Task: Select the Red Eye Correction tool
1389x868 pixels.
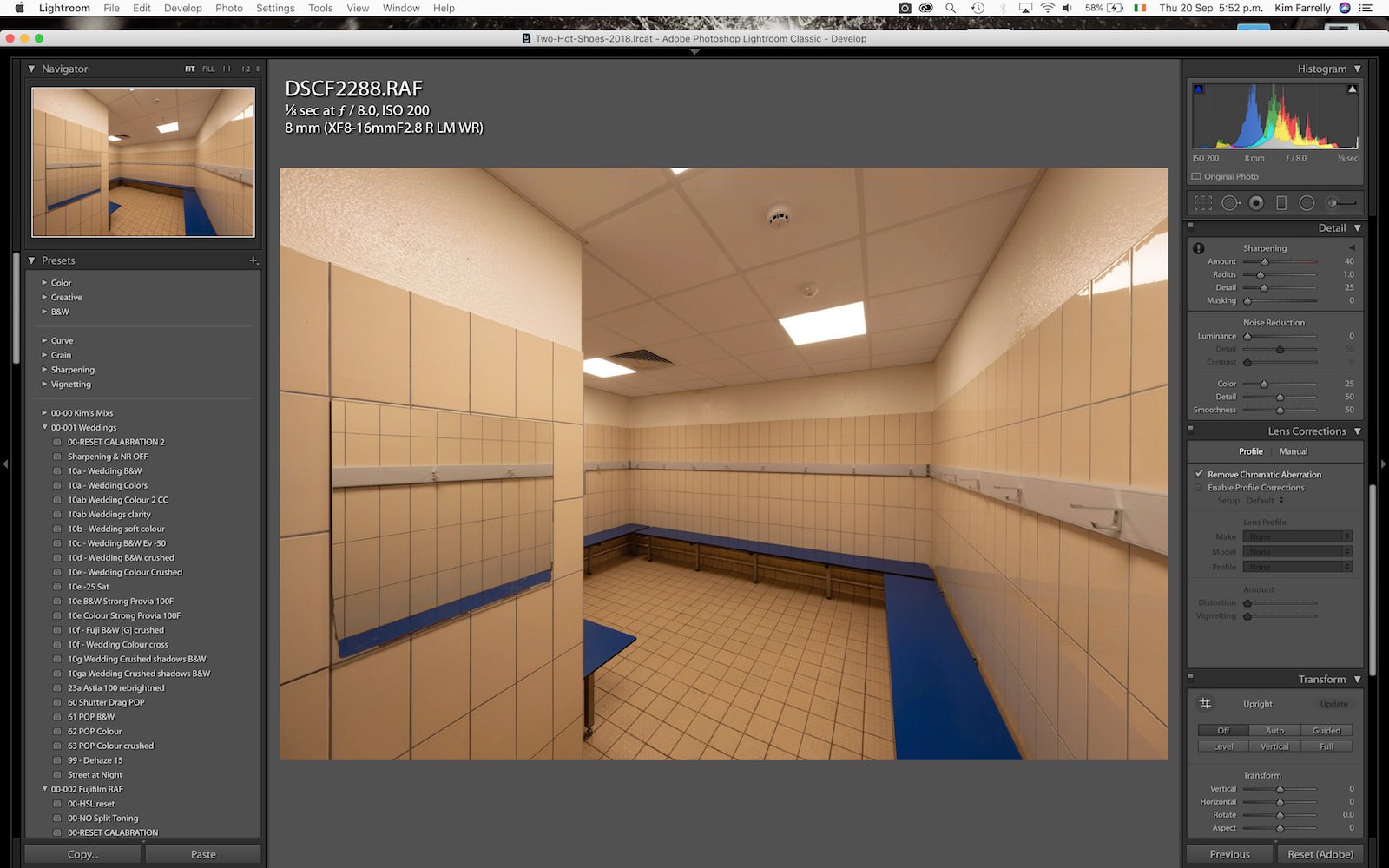Action: click(x=1256, y=203)
